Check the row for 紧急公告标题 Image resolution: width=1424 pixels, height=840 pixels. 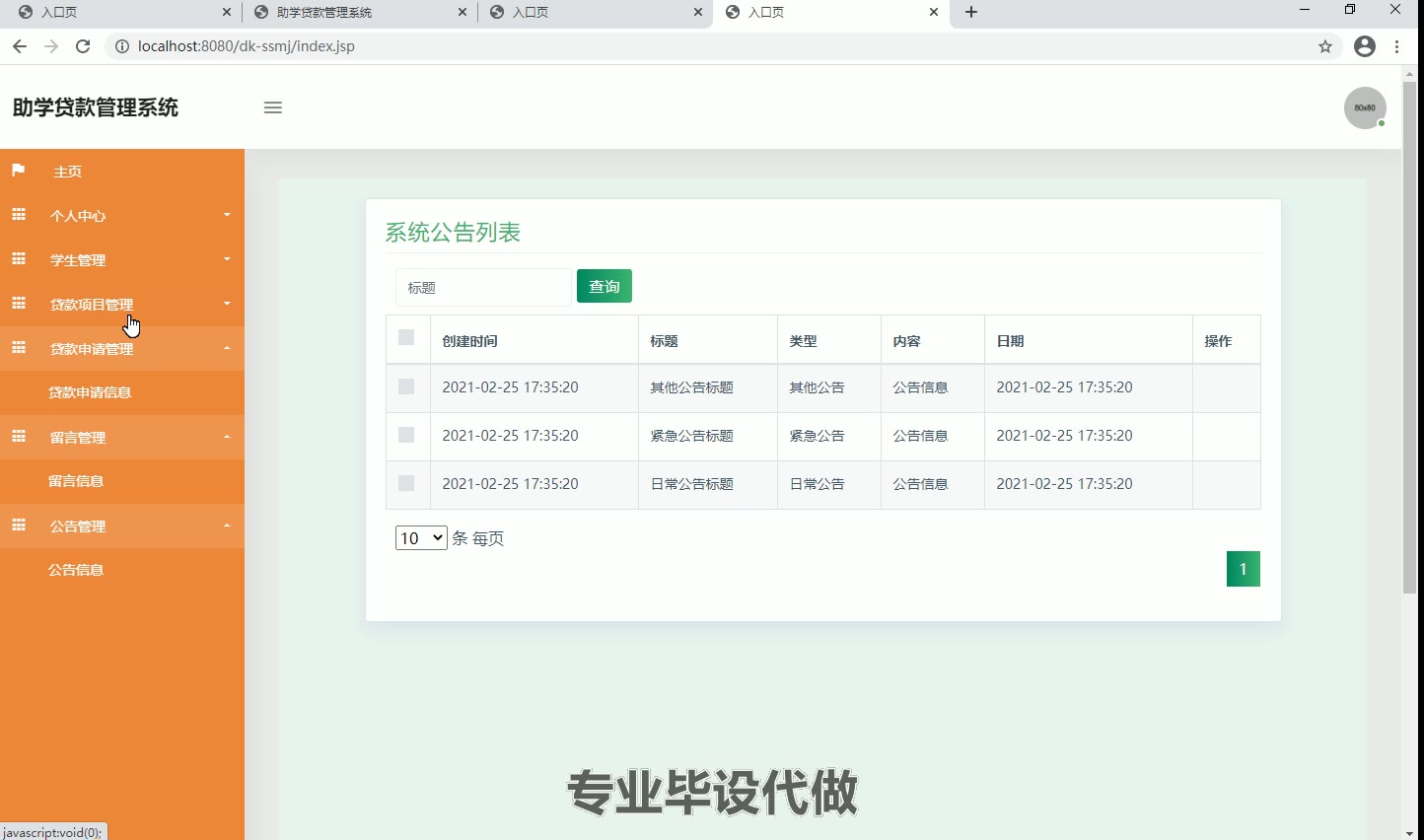(406, 435)
